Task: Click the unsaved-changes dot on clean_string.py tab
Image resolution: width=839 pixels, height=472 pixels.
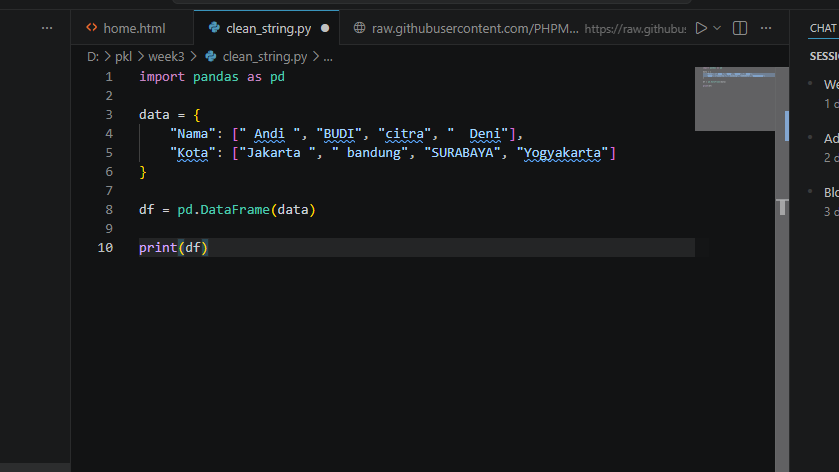Action: pyautogui.click(x=325, y=28)
